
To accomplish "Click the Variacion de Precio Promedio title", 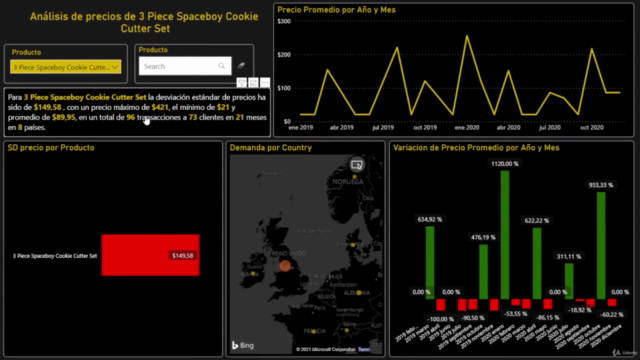I will (476, 148).
